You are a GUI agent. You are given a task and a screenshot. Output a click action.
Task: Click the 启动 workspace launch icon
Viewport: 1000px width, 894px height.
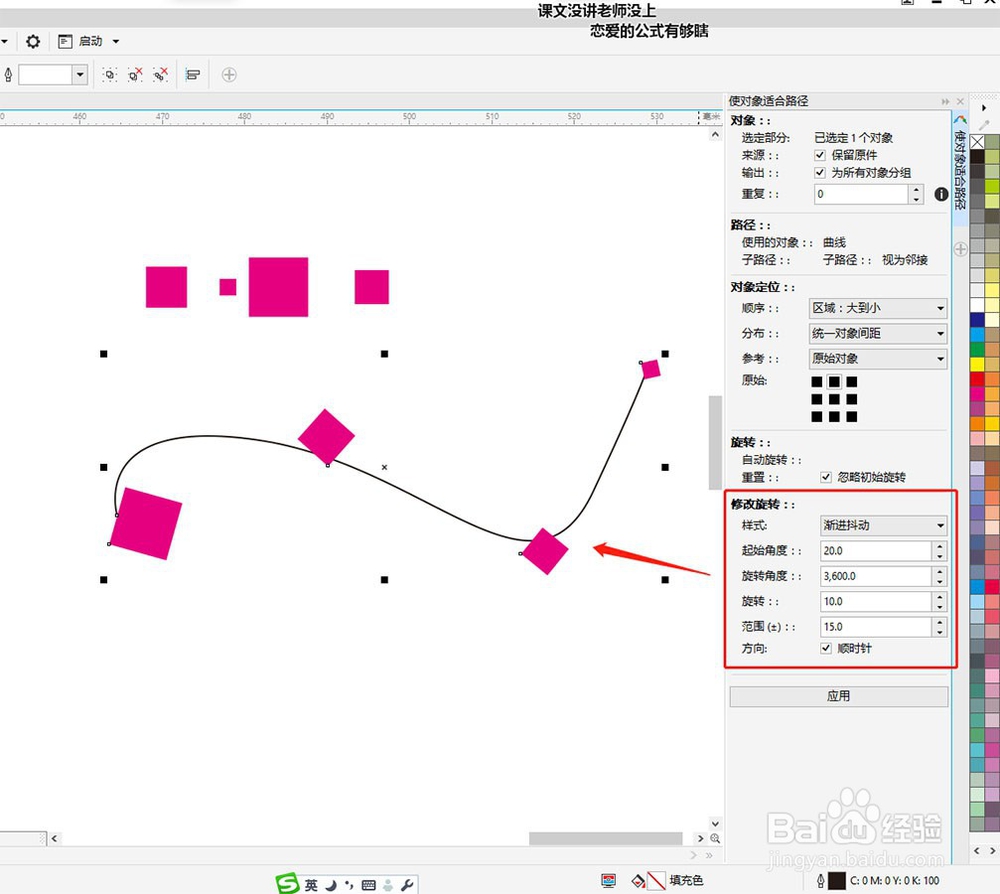pyautogui.click(x=65, y=41)
